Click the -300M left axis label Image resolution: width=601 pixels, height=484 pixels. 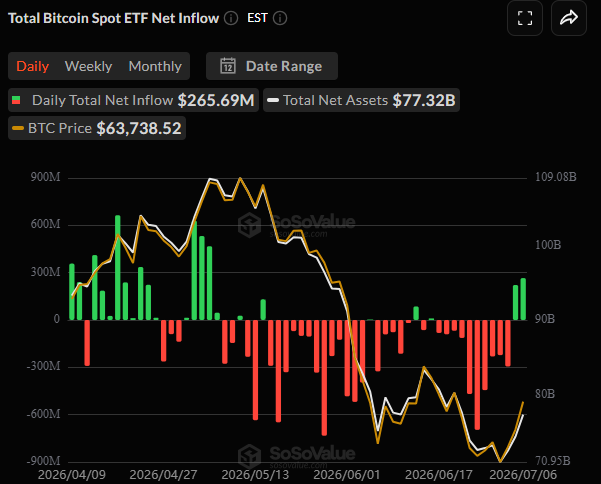pos(43,366)
